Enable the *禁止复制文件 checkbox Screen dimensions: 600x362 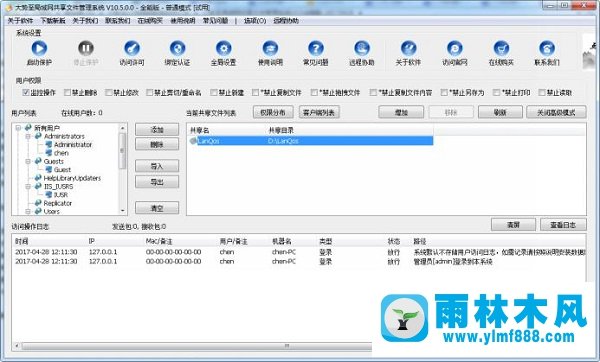coord(256,92)
